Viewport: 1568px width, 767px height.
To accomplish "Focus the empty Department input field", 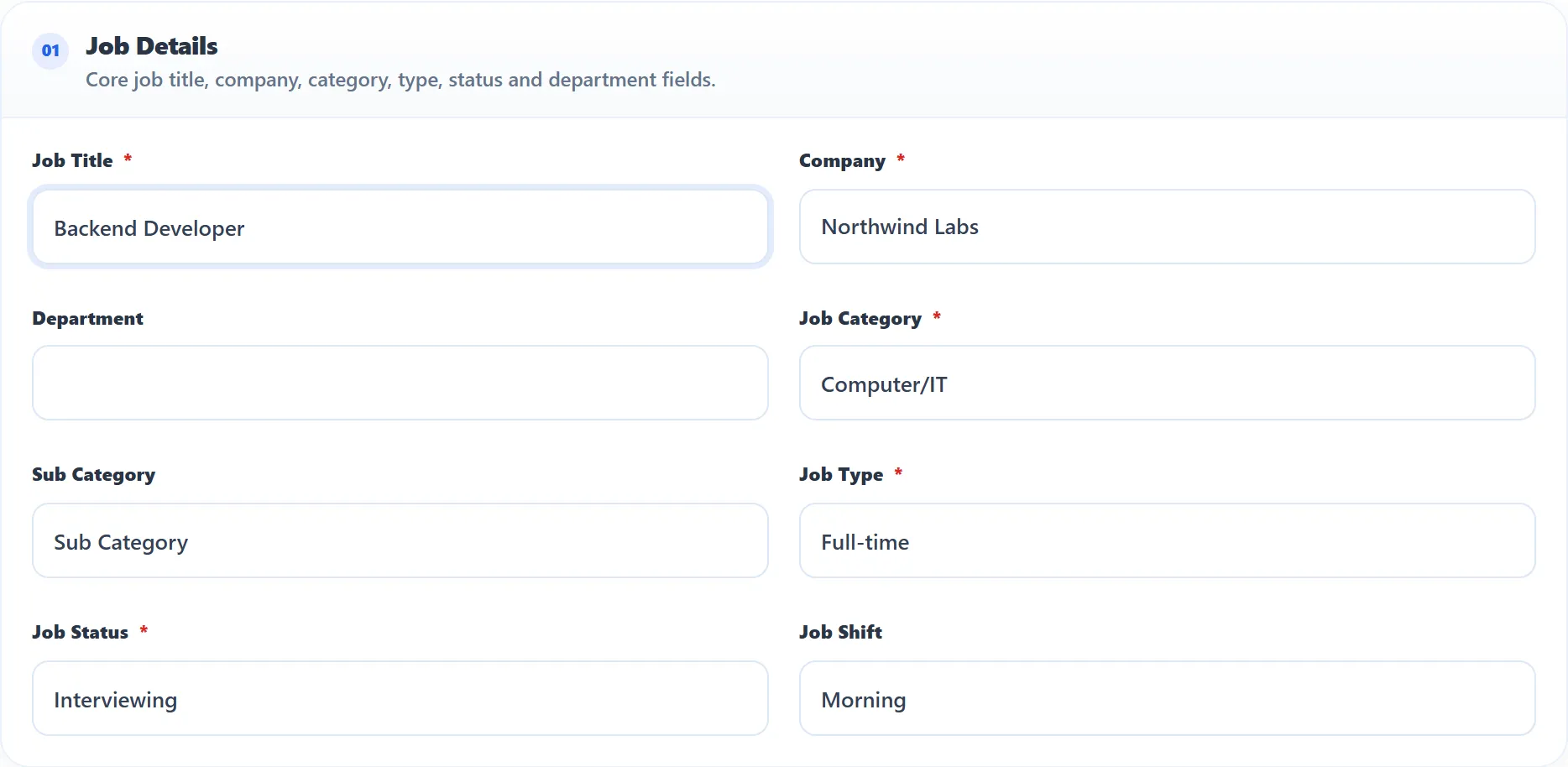I will pos(400,383).
